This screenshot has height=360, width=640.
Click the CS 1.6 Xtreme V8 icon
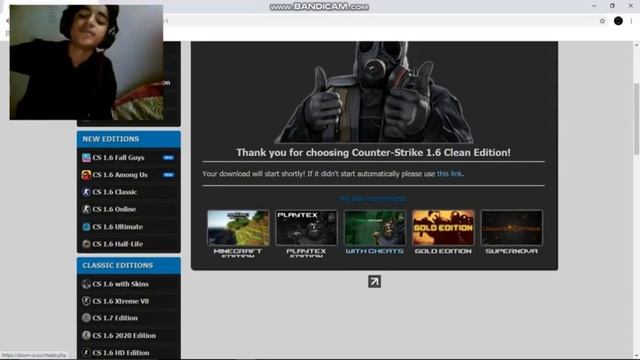click(86, 301)
